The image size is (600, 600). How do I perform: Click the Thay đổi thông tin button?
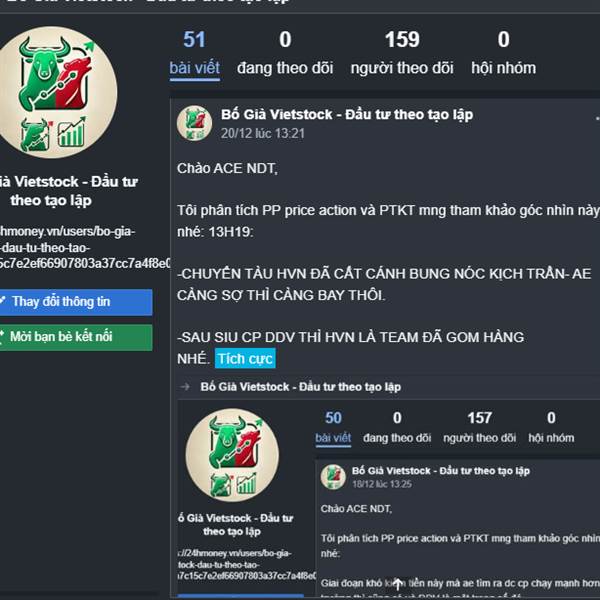coord(75,302)
